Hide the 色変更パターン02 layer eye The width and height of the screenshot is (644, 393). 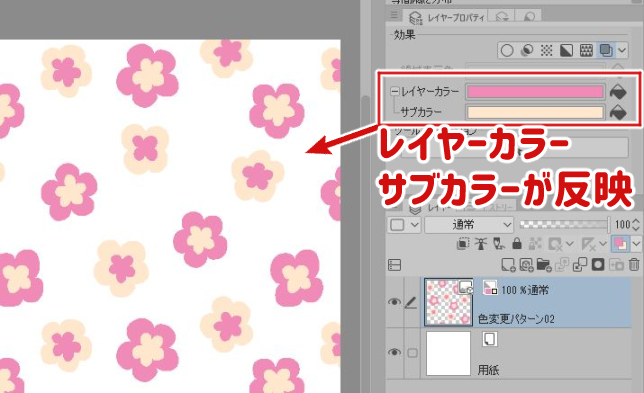click(x=394, y=302)
